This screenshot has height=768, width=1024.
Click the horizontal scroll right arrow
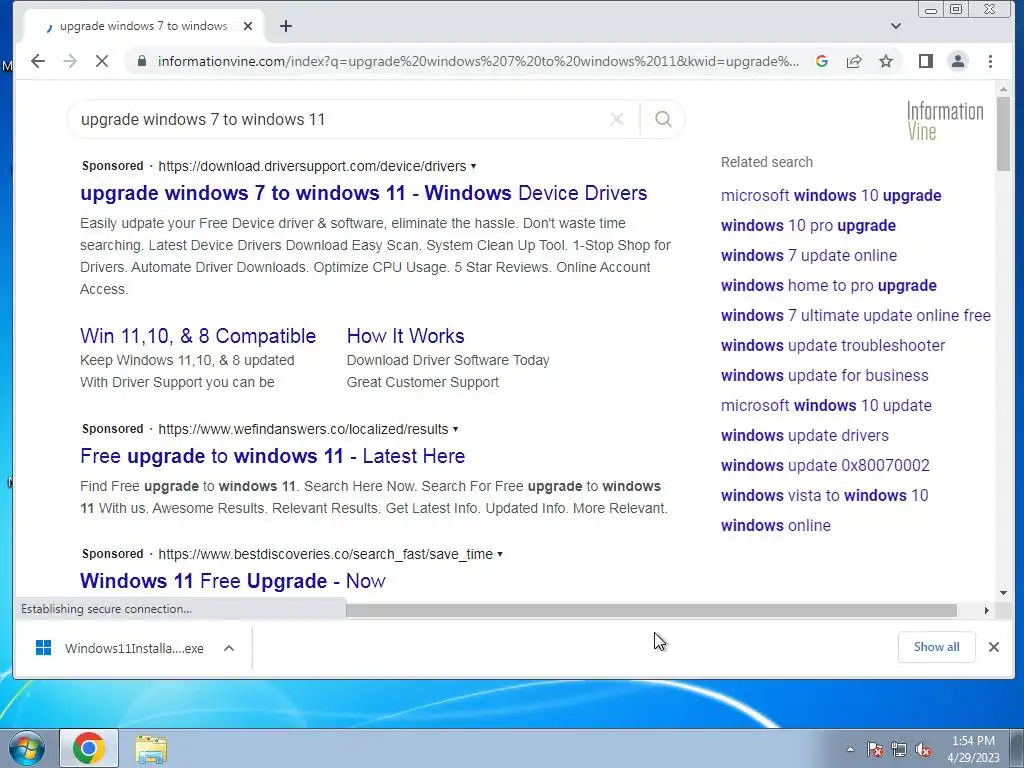pyautogui.click(x=986, y=610)
